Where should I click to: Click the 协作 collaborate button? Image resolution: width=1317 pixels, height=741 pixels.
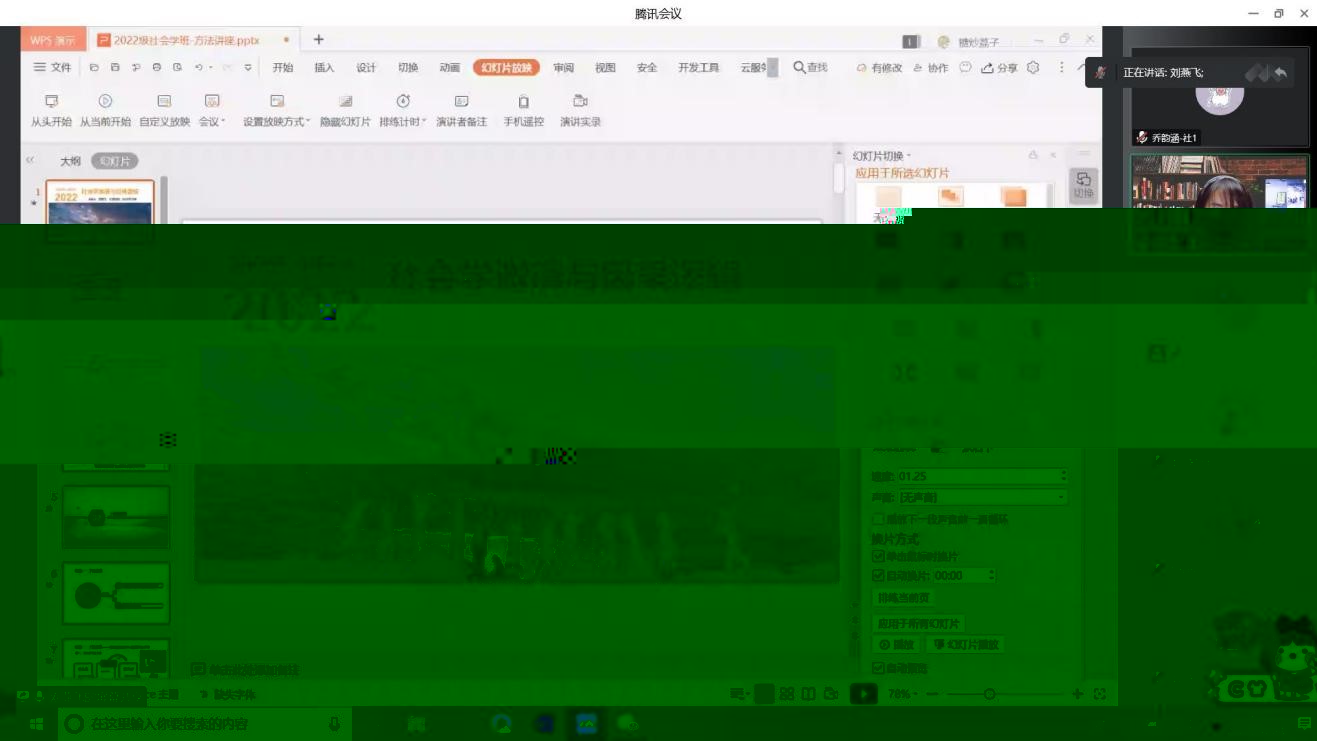click(931, 67)
